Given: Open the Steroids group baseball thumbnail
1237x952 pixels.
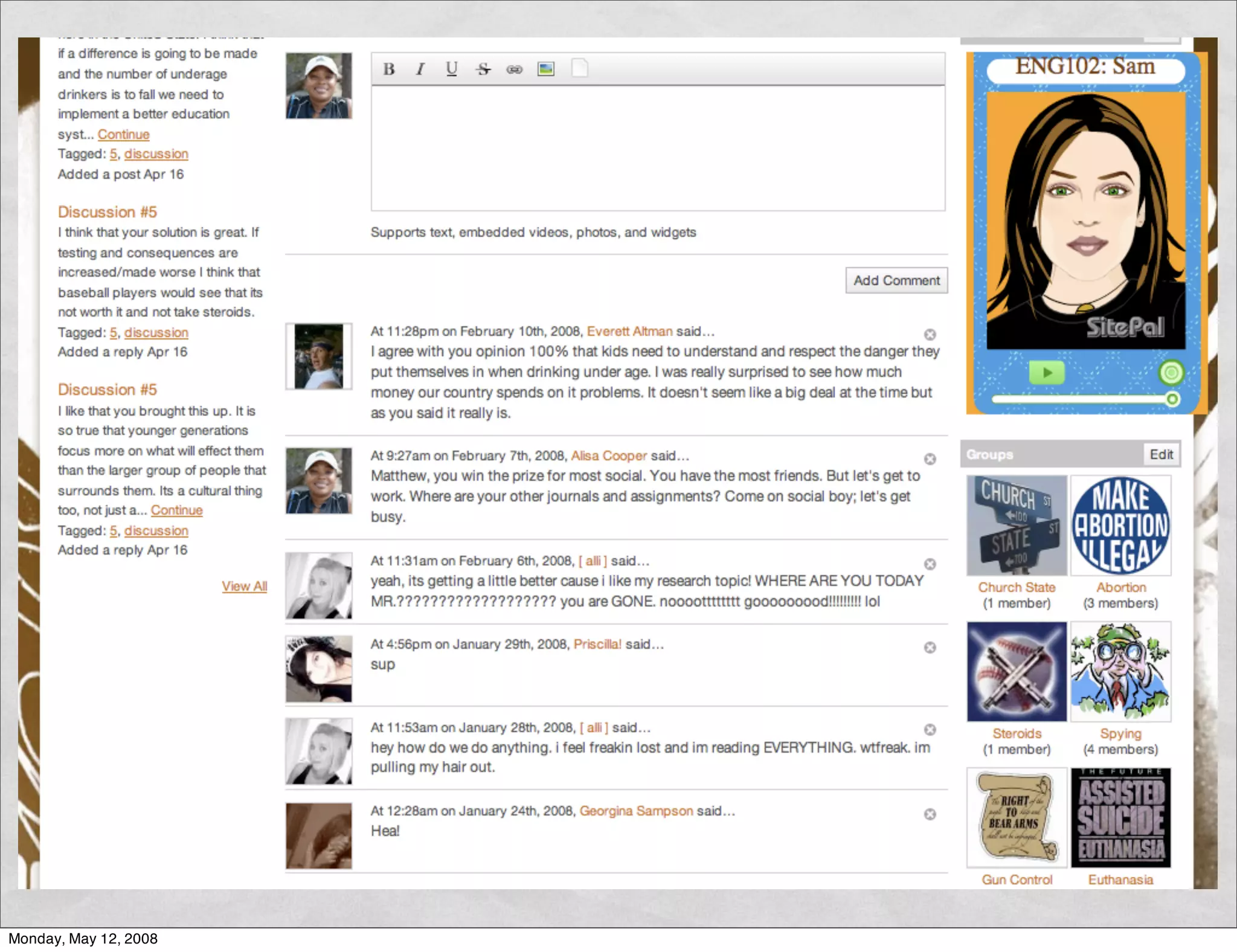Looking at the screenshot, I should coord(1017,672).
